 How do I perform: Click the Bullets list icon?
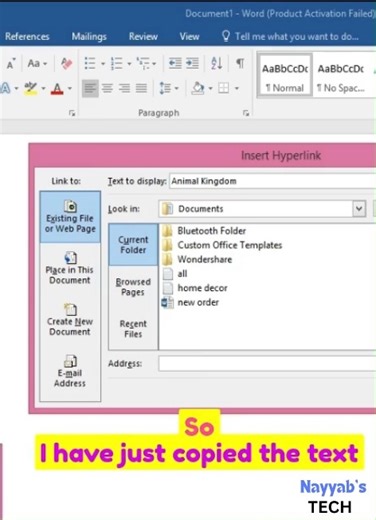point(90,63)
